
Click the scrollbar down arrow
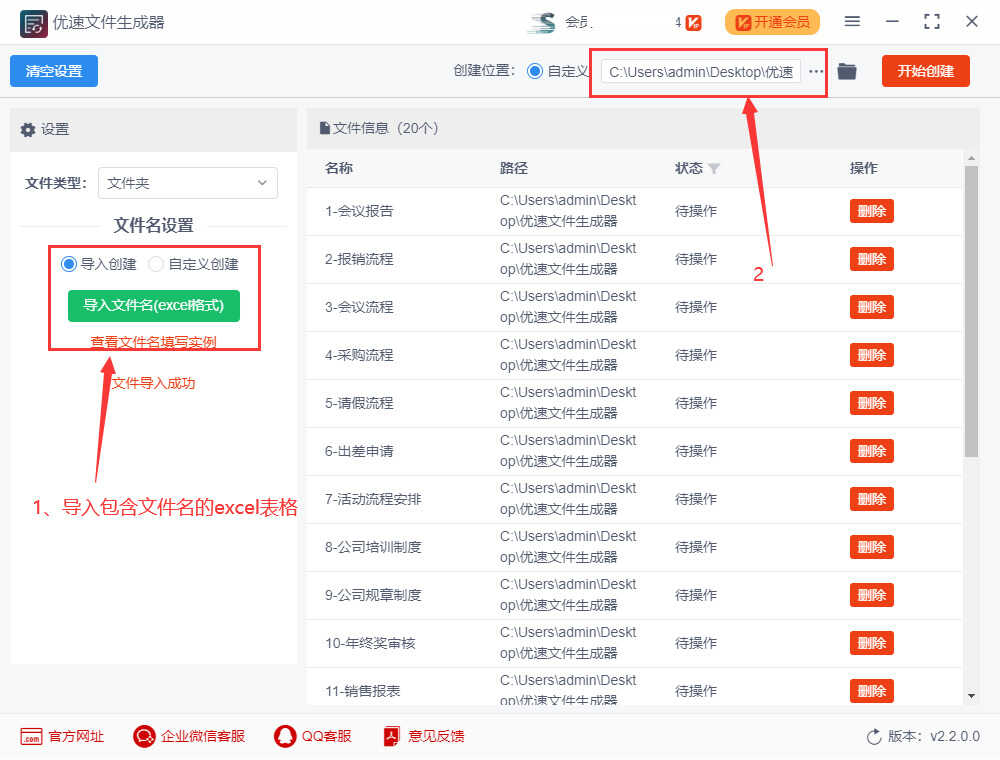(x=971, y=696)
